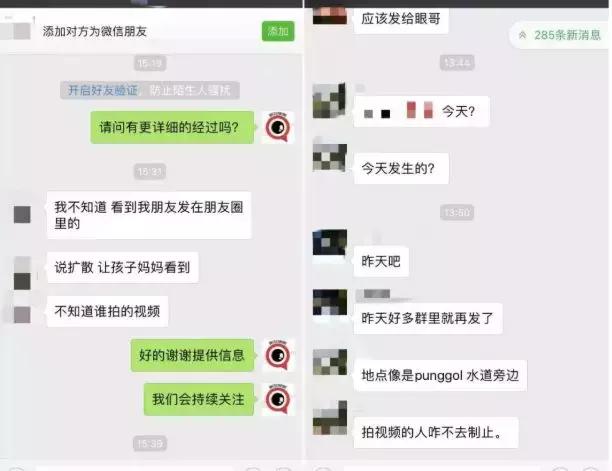The width and height of the screenshot is (612, 471).
Task: Select the 不知道谁拍的视频 message bubble
Action: (107, 311)
